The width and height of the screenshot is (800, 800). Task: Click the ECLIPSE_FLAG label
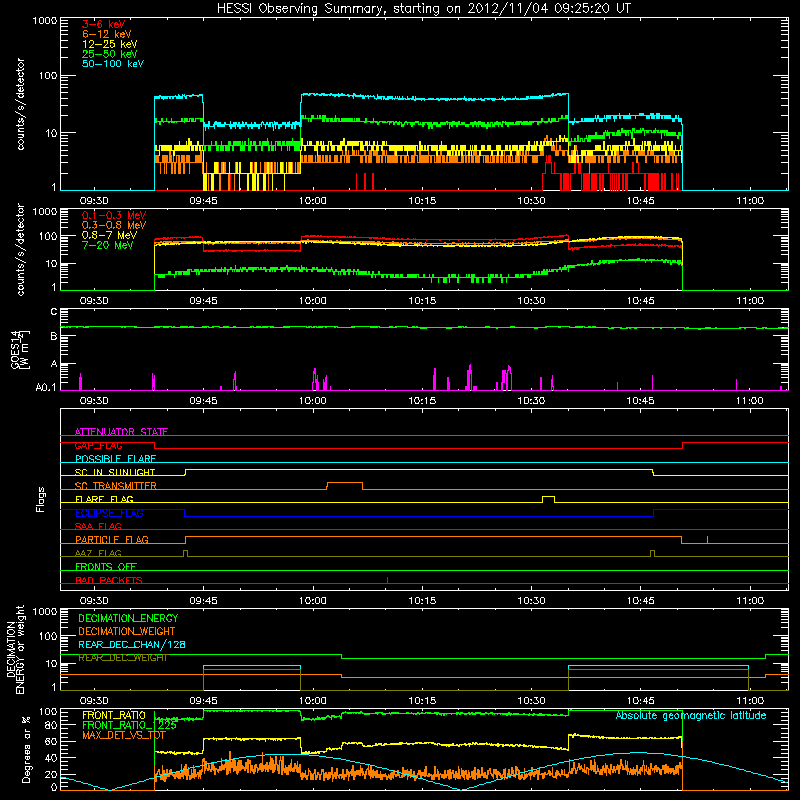pyautogui.click(x=109, y=513)
